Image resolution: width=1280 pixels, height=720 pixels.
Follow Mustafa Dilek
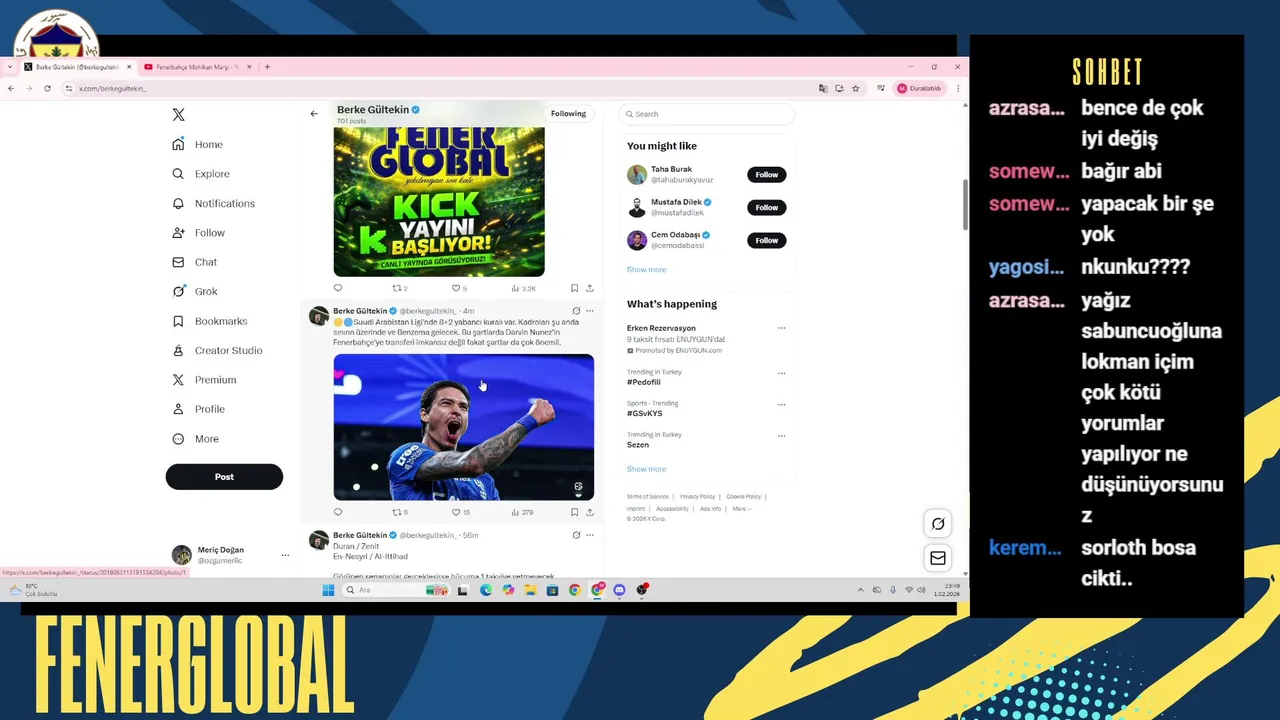[767, 207]
